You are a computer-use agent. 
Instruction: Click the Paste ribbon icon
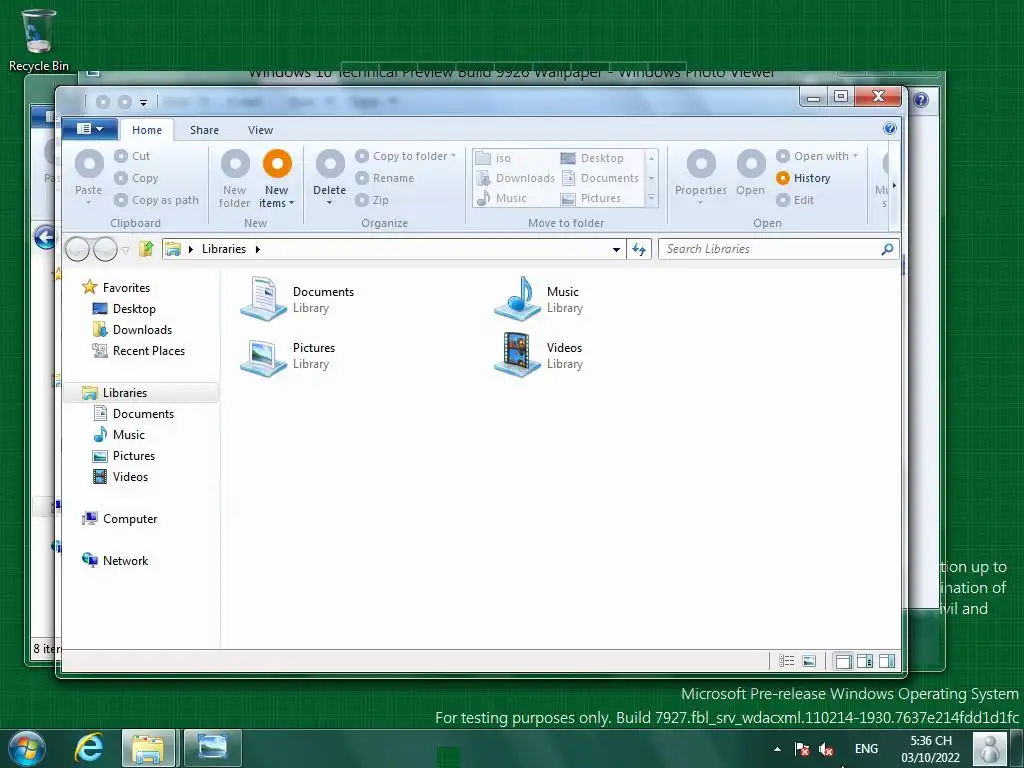click(89, 163)
